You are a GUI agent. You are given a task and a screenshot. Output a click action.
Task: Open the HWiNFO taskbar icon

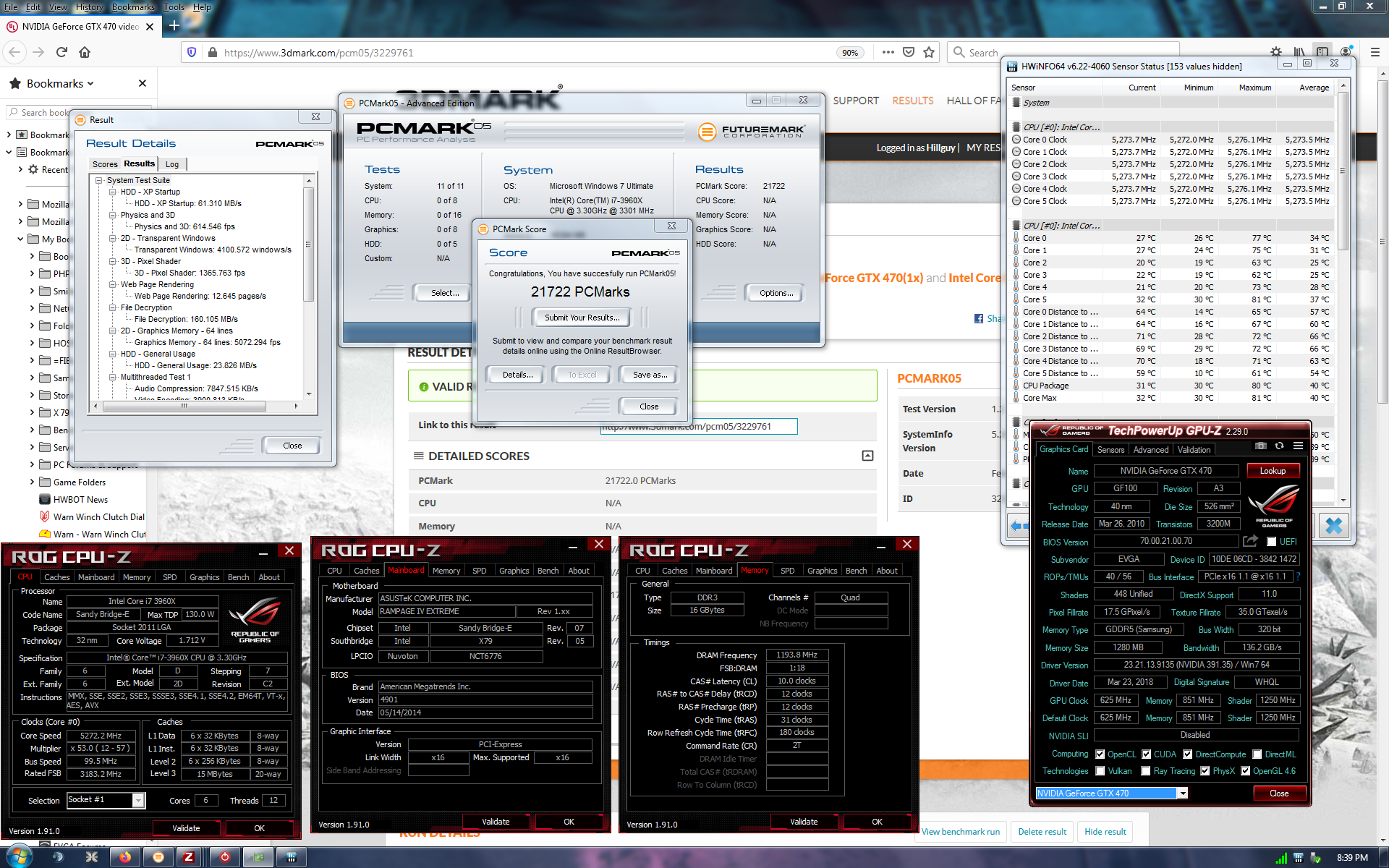(292, 857)
